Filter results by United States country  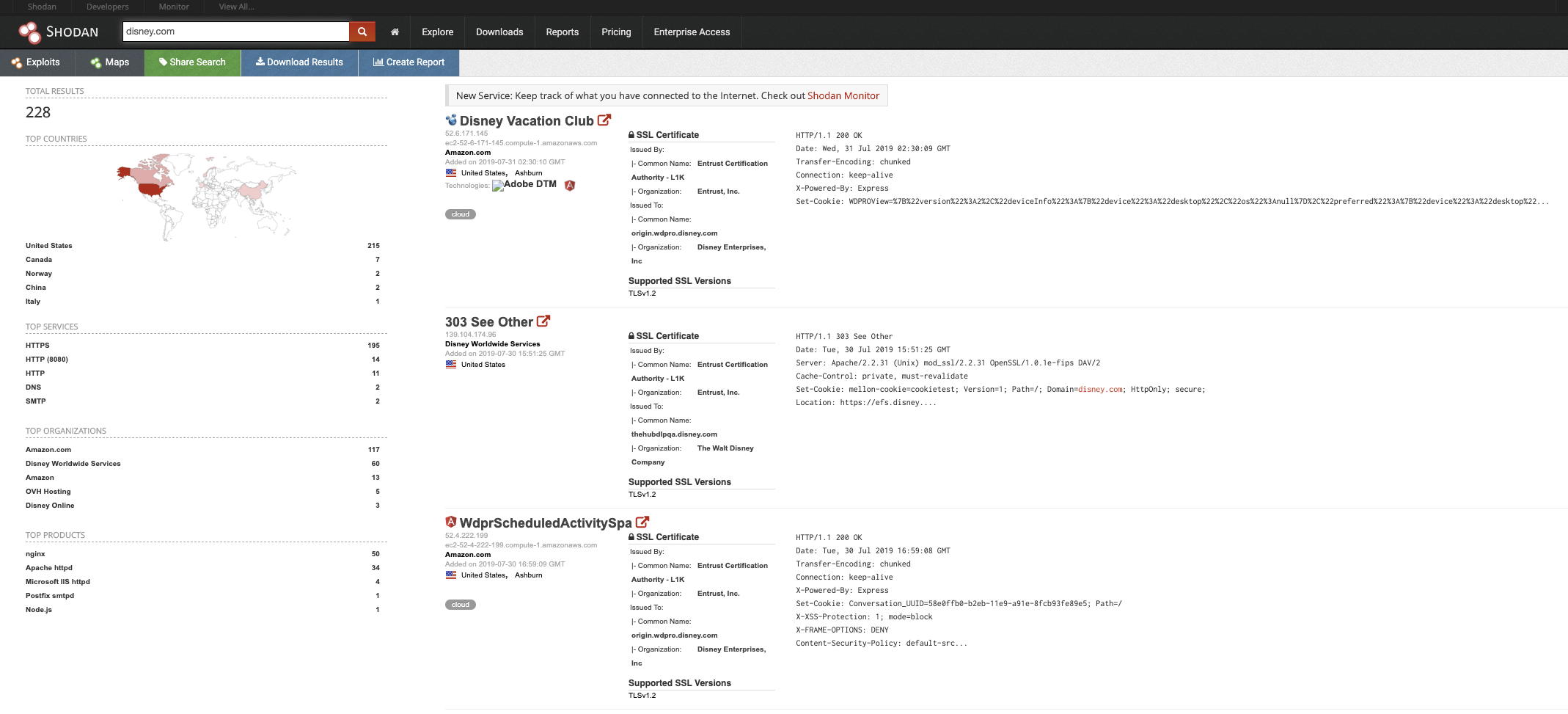(49, 246)
